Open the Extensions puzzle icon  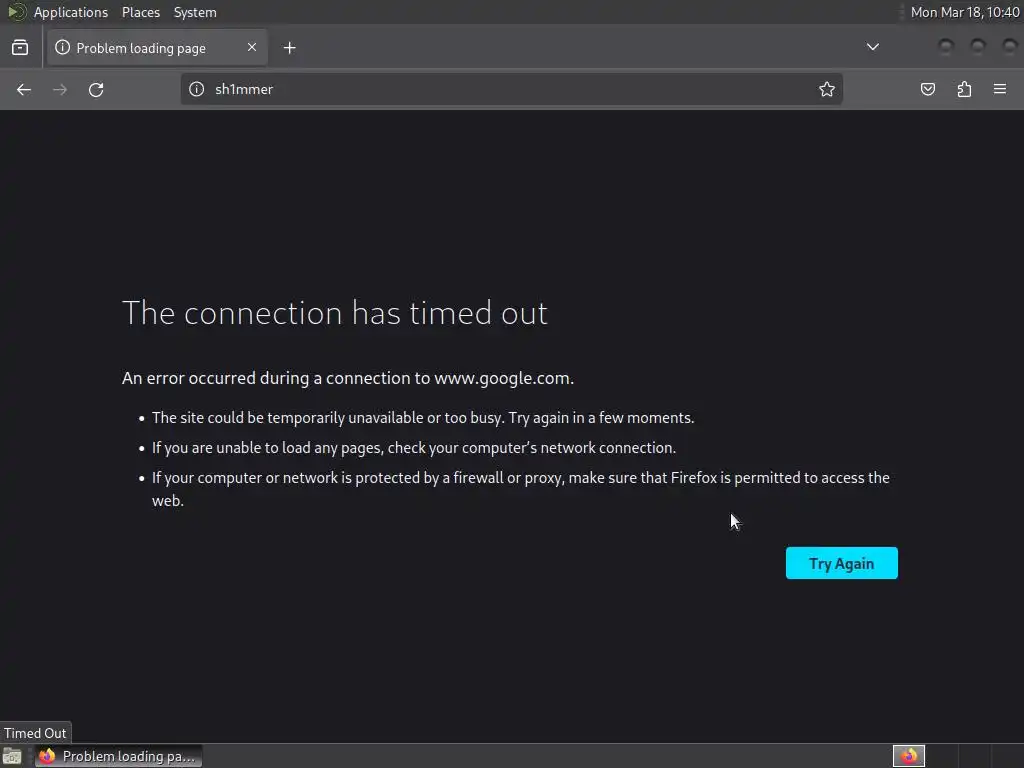tap(964, 89)
